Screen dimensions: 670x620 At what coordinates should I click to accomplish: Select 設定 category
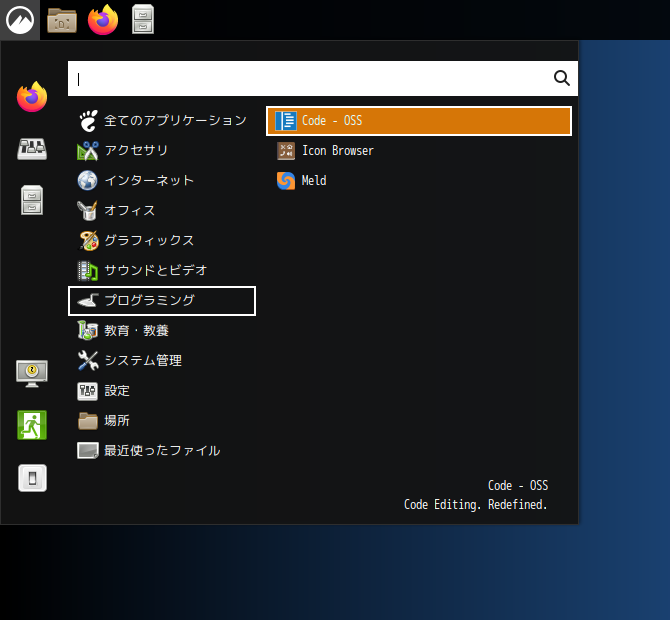click(x=162, y=391)
